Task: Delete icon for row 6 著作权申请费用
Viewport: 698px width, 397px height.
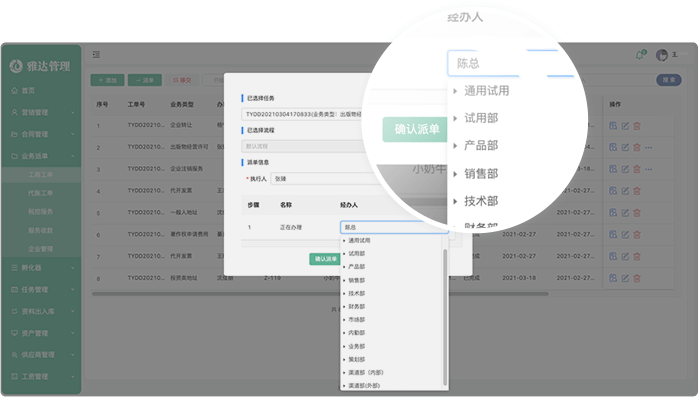Action: pyautogui.click(x=637, y=235)
